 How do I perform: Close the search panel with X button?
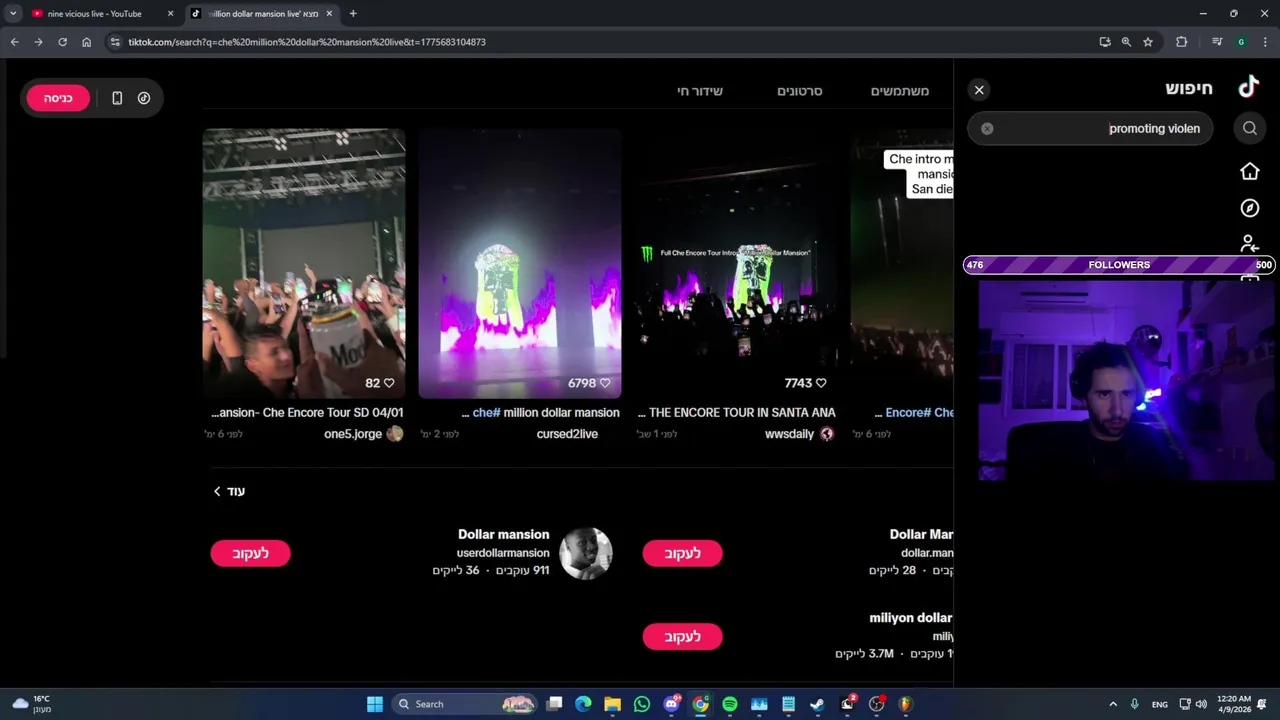(x=979, y=90)
